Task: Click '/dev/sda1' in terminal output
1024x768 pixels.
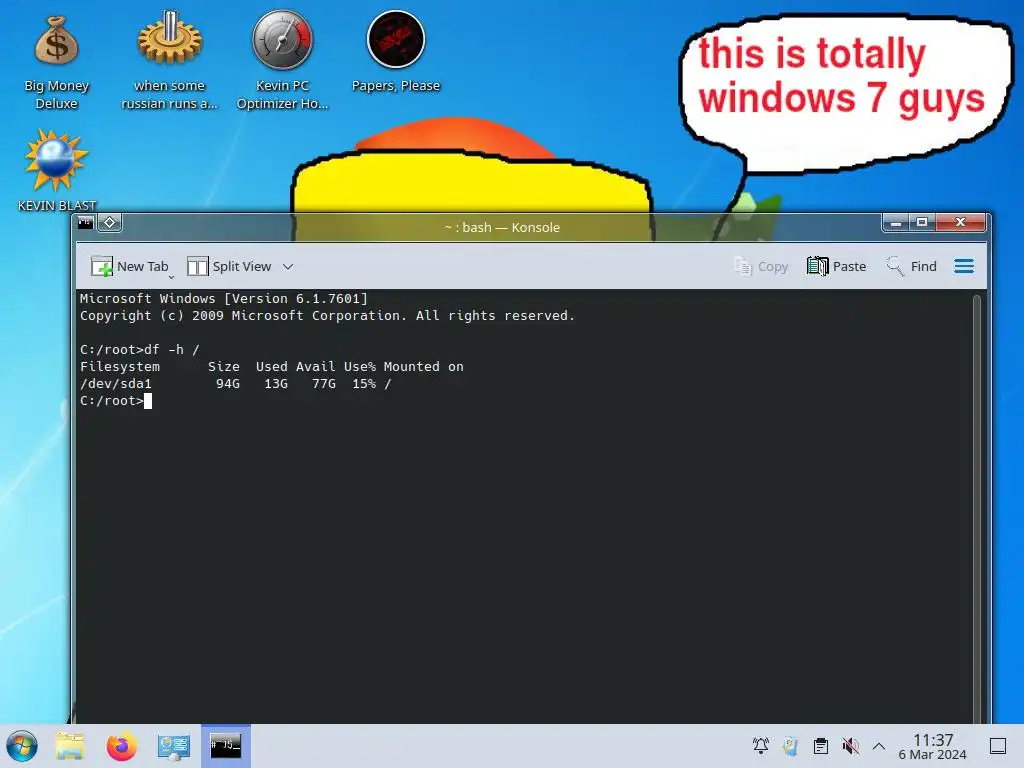Action: tap(116, 384)
